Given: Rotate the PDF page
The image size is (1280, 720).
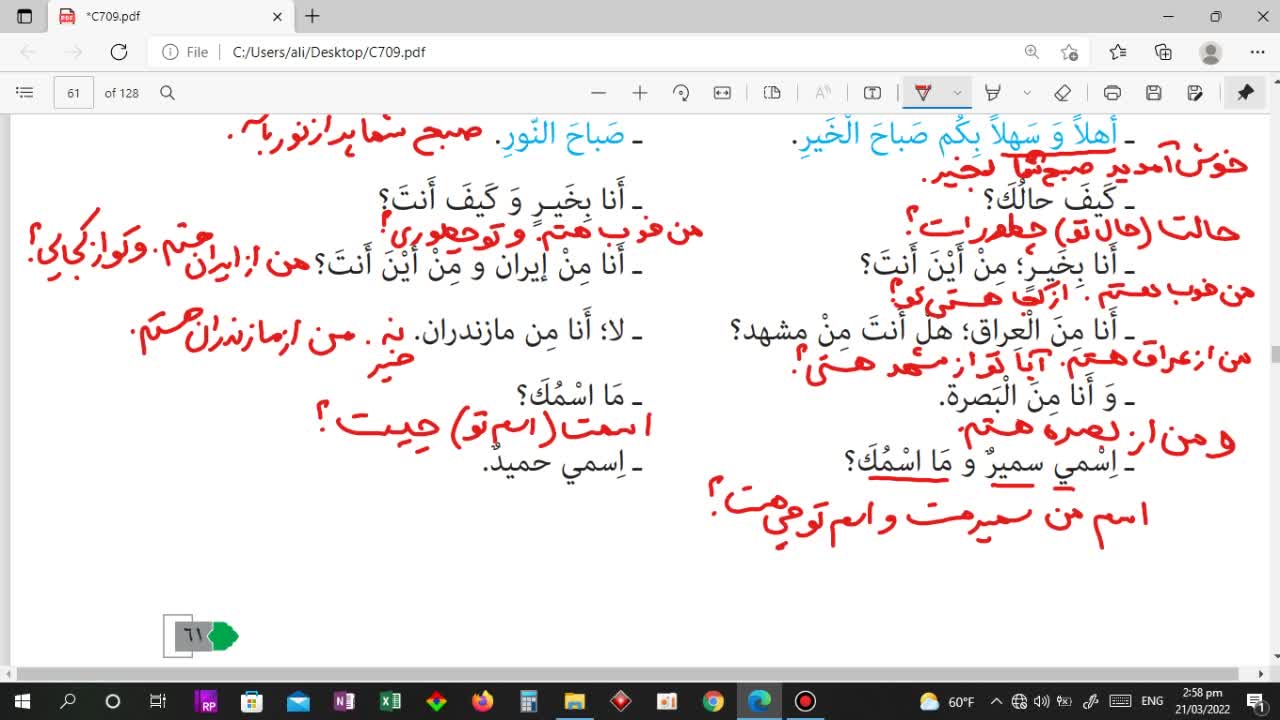Looking at the screenshot, I should pos(681,93).
